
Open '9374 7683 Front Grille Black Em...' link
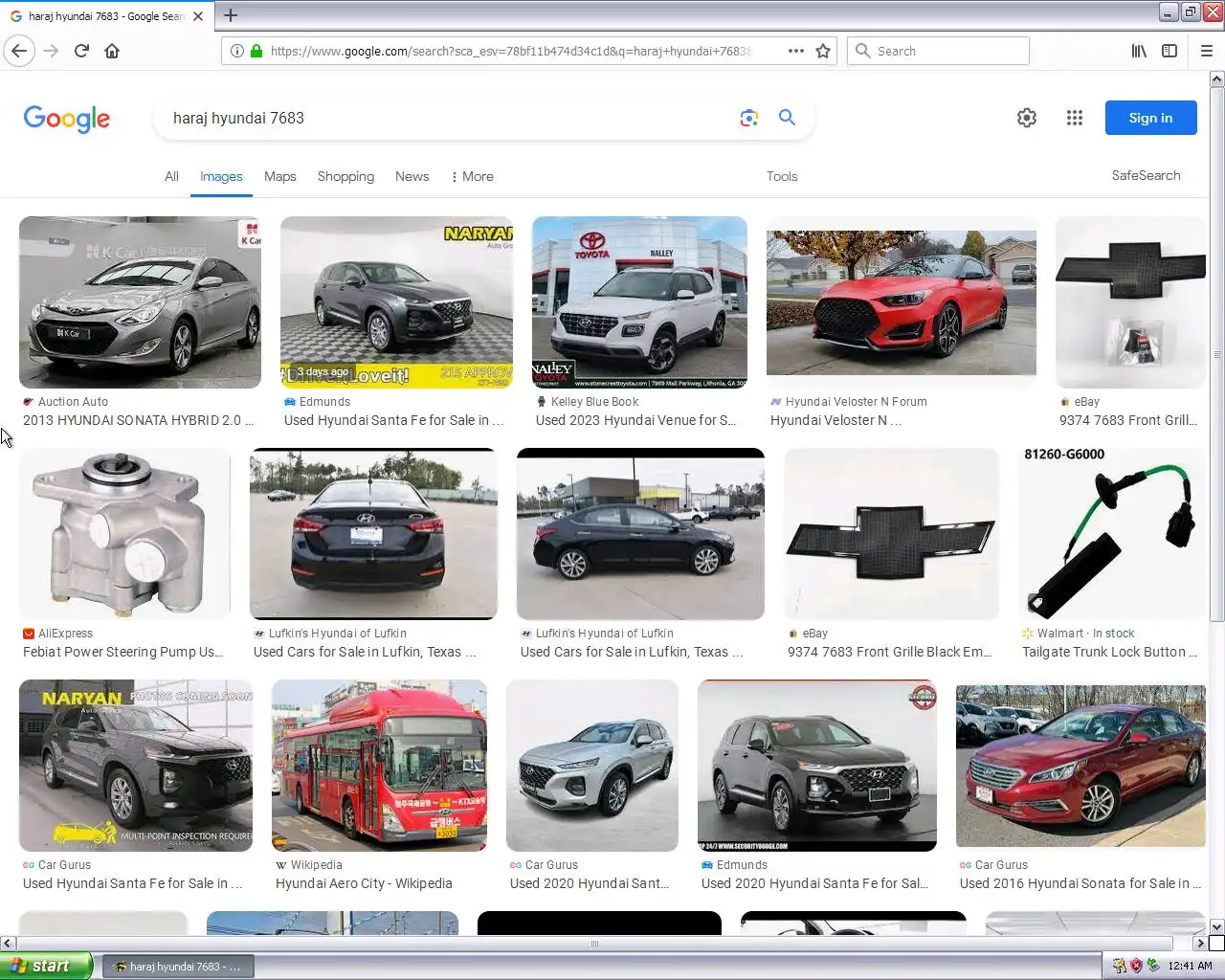click(x=889, y=652)
